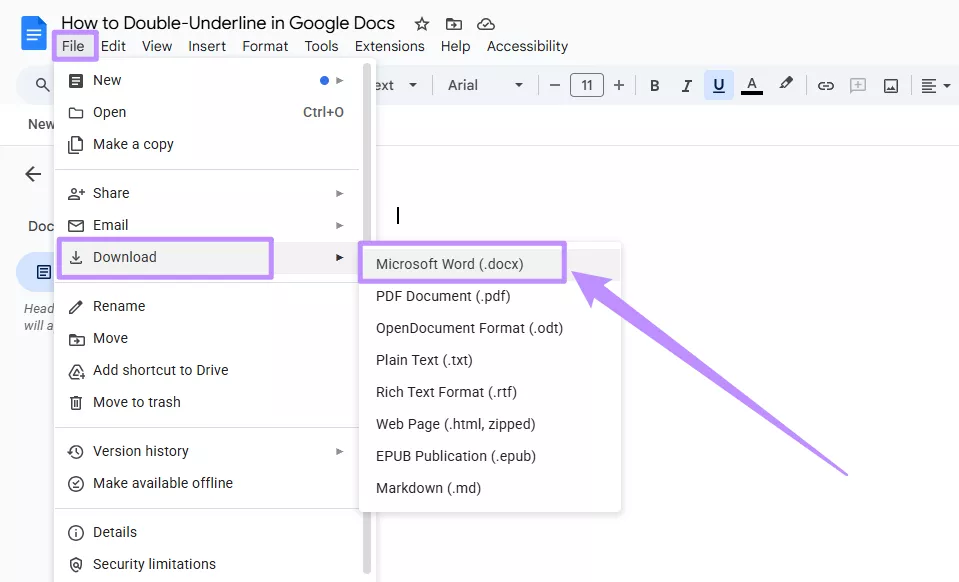This screenshot has width=959, height=582.
Task: Open the Arial font family dropdown
Action: coord(483,85)
